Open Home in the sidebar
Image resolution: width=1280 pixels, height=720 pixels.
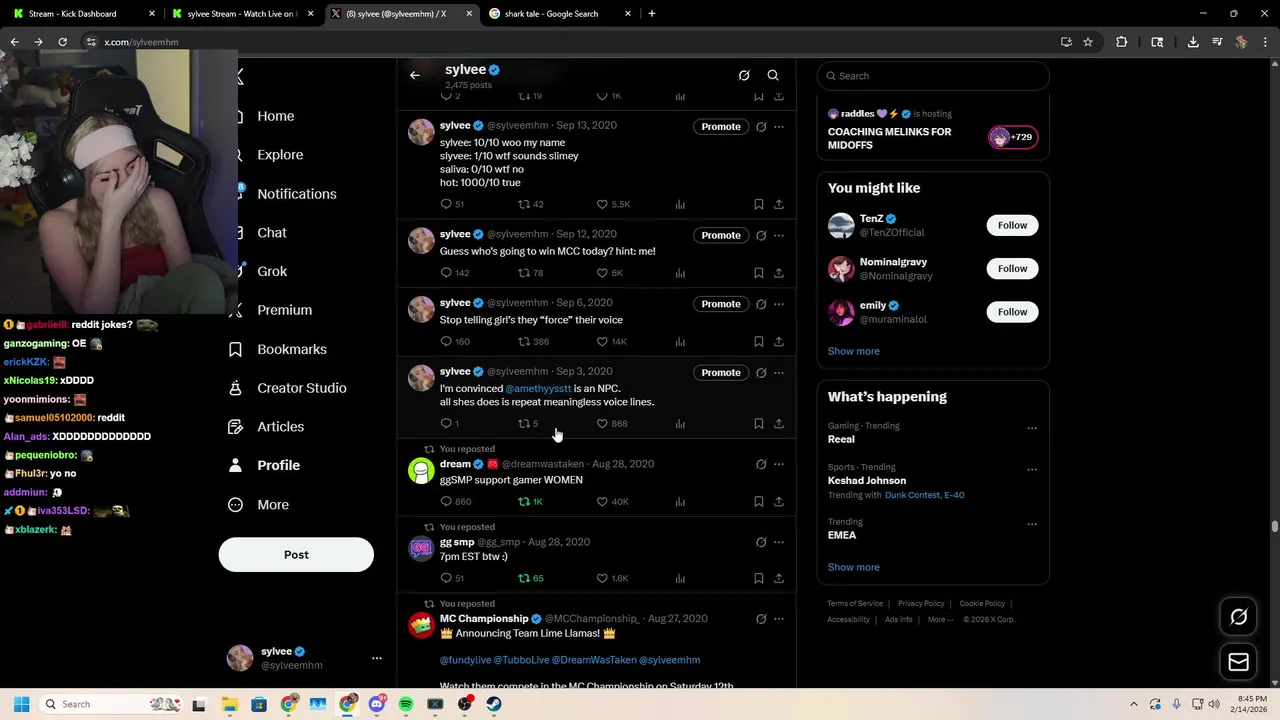click(275, 116)
